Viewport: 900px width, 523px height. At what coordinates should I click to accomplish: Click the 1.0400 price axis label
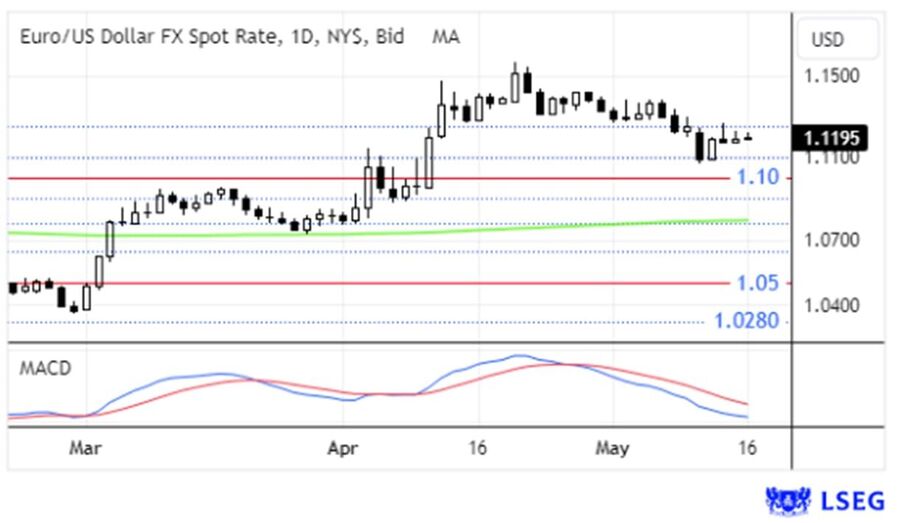coord(832,305)
